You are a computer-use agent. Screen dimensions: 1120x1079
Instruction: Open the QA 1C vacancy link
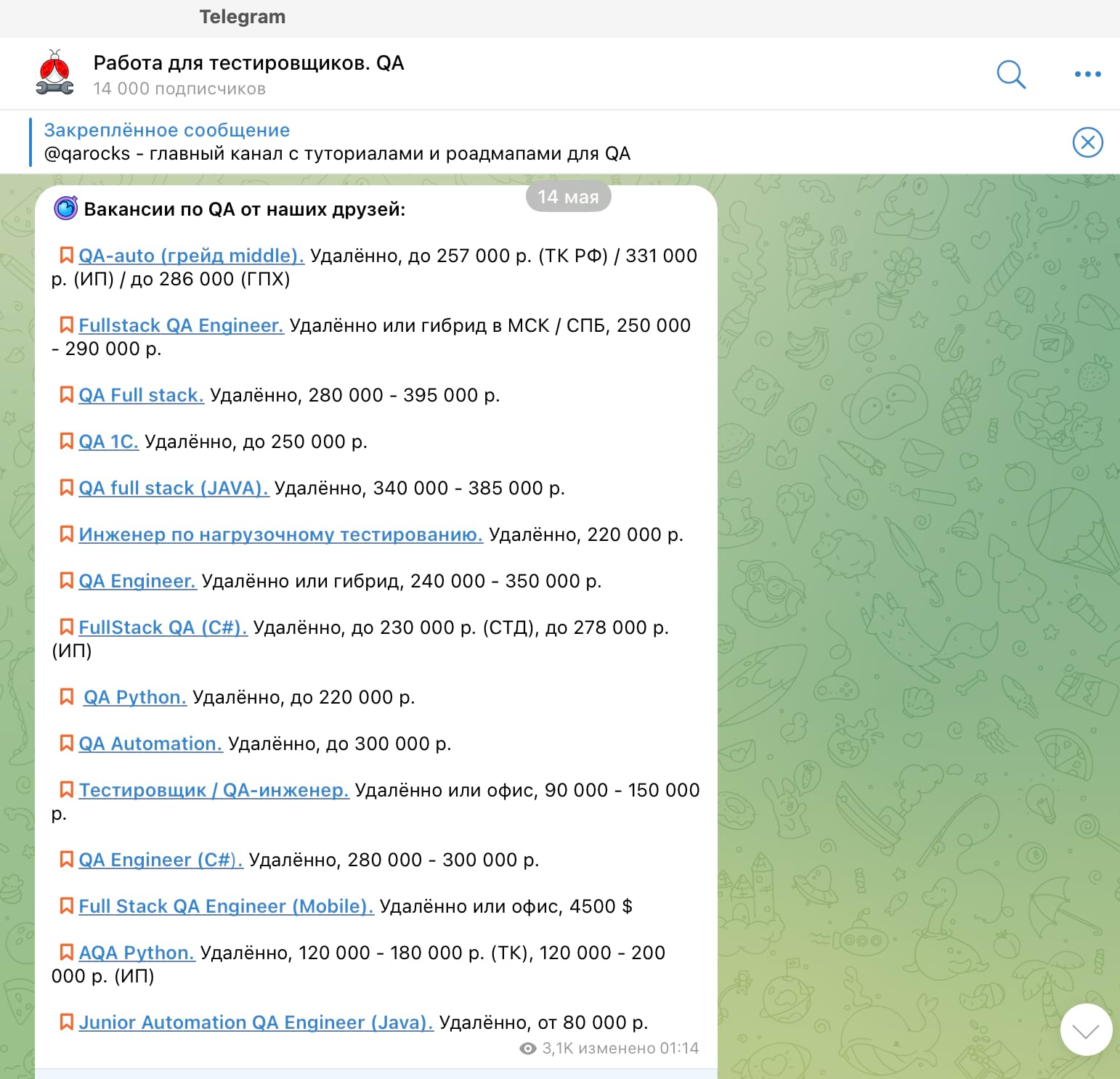point(108,441)
